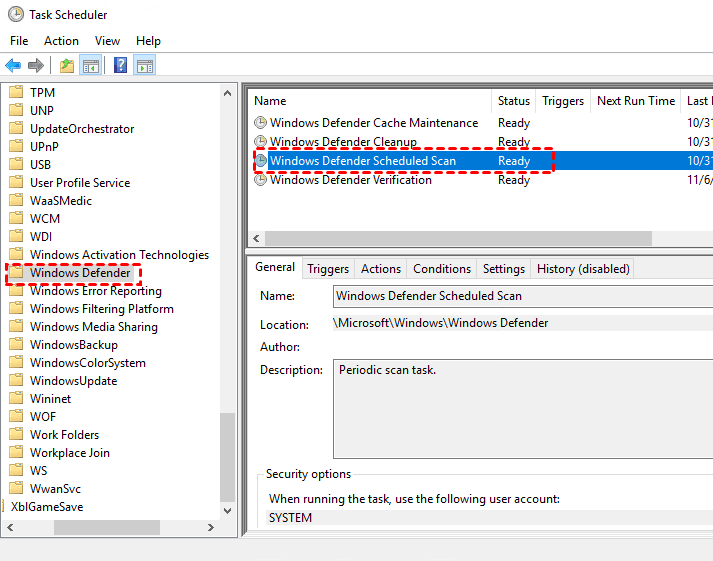Switch to the Settings tab

pos(504,269)
